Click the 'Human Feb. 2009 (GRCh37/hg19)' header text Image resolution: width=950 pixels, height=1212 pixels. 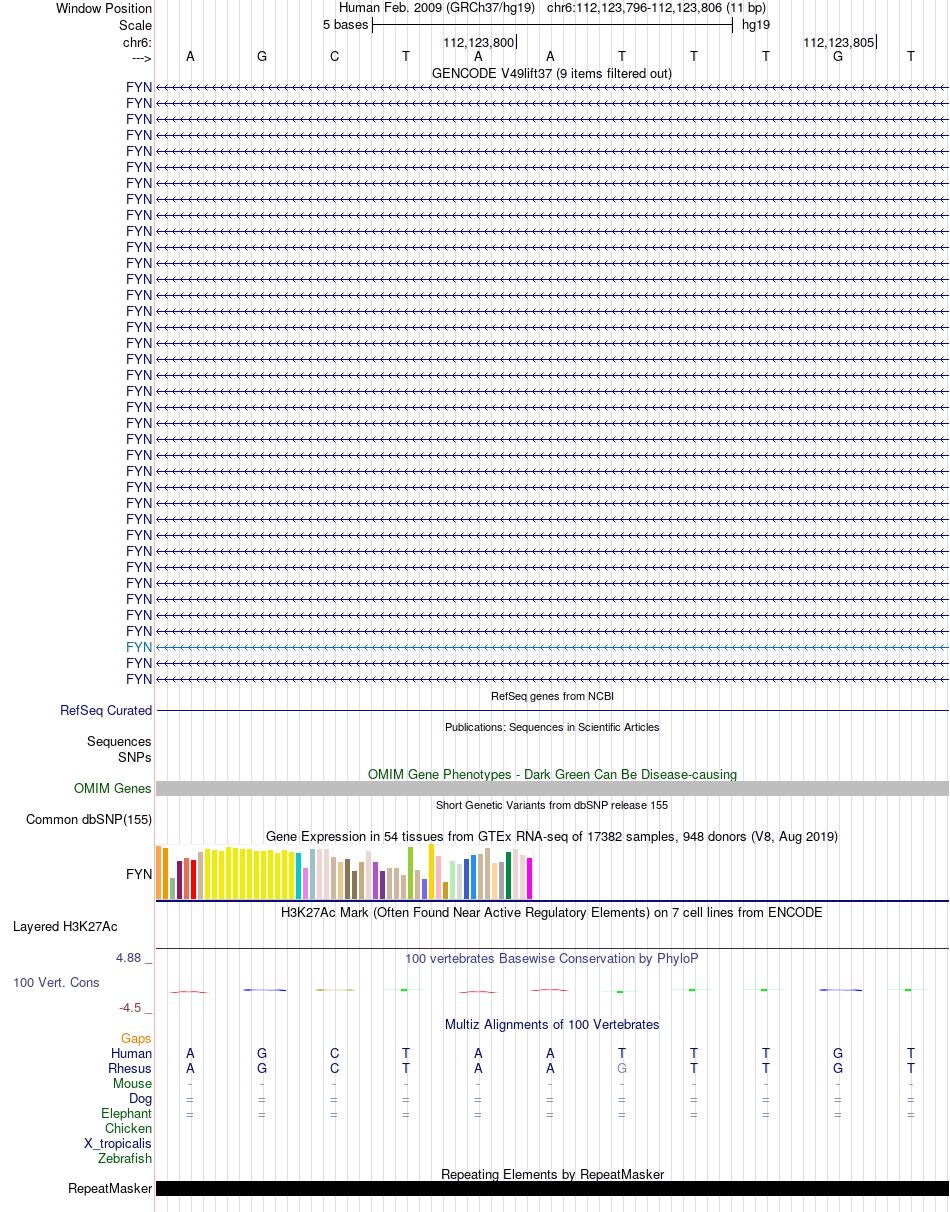[437, 8]
